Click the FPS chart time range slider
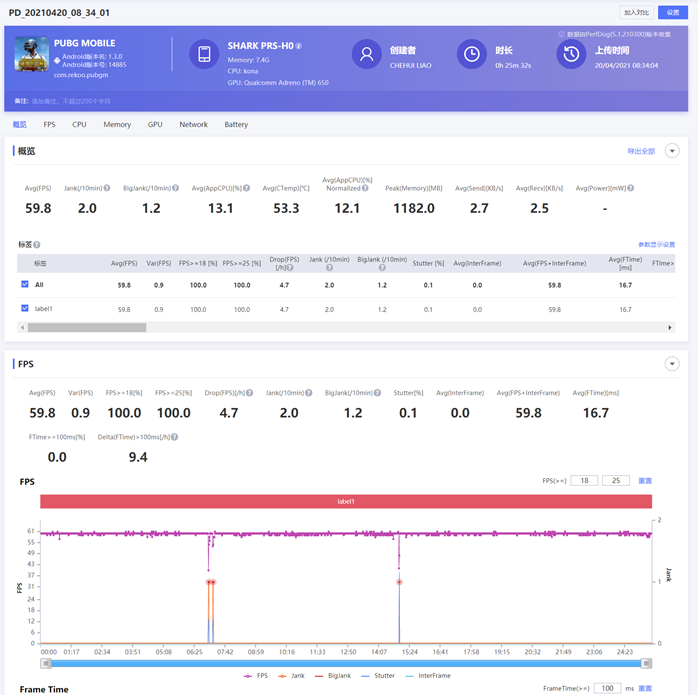This screenshot has height=695, width=698. click(345, 663)
